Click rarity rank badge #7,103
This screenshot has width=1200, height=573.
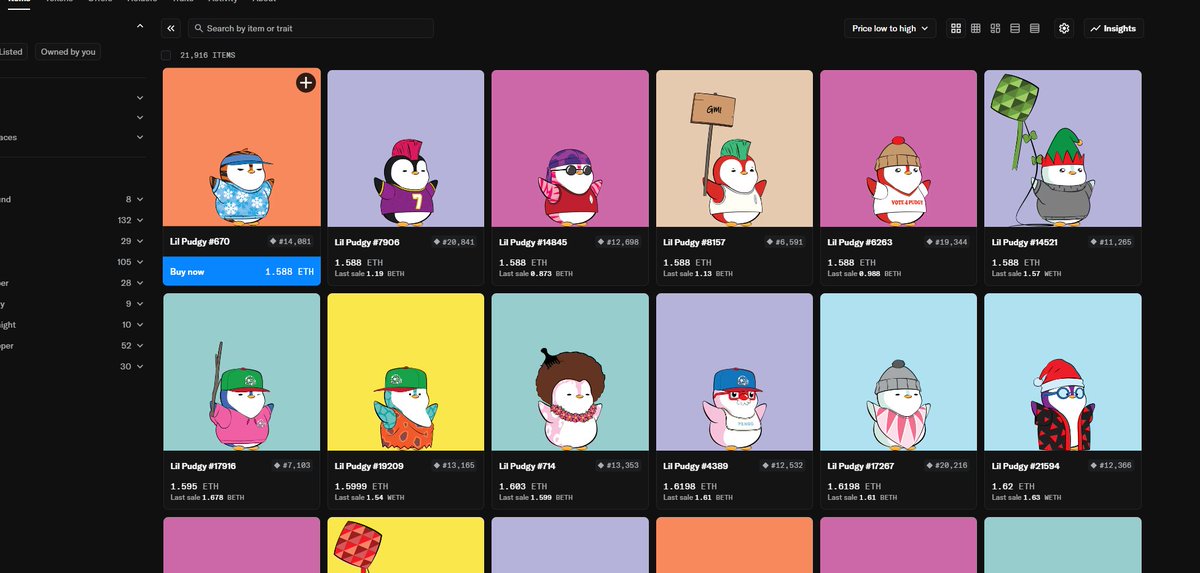[x=294, y=465]
